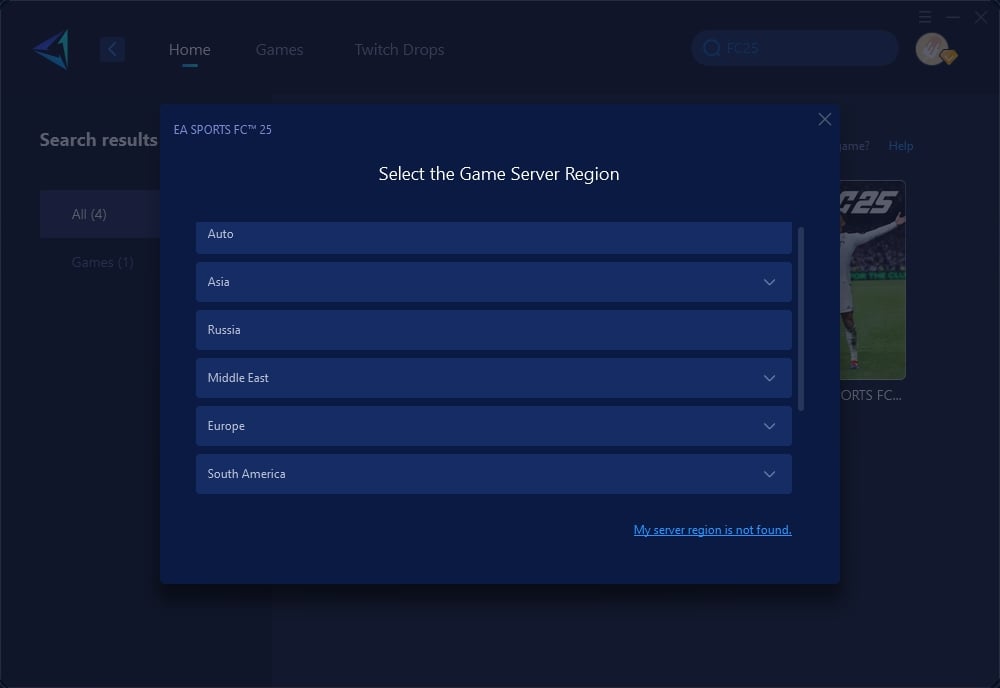Click the EA SPORTS FC 25 dialog title

point(223,129)
